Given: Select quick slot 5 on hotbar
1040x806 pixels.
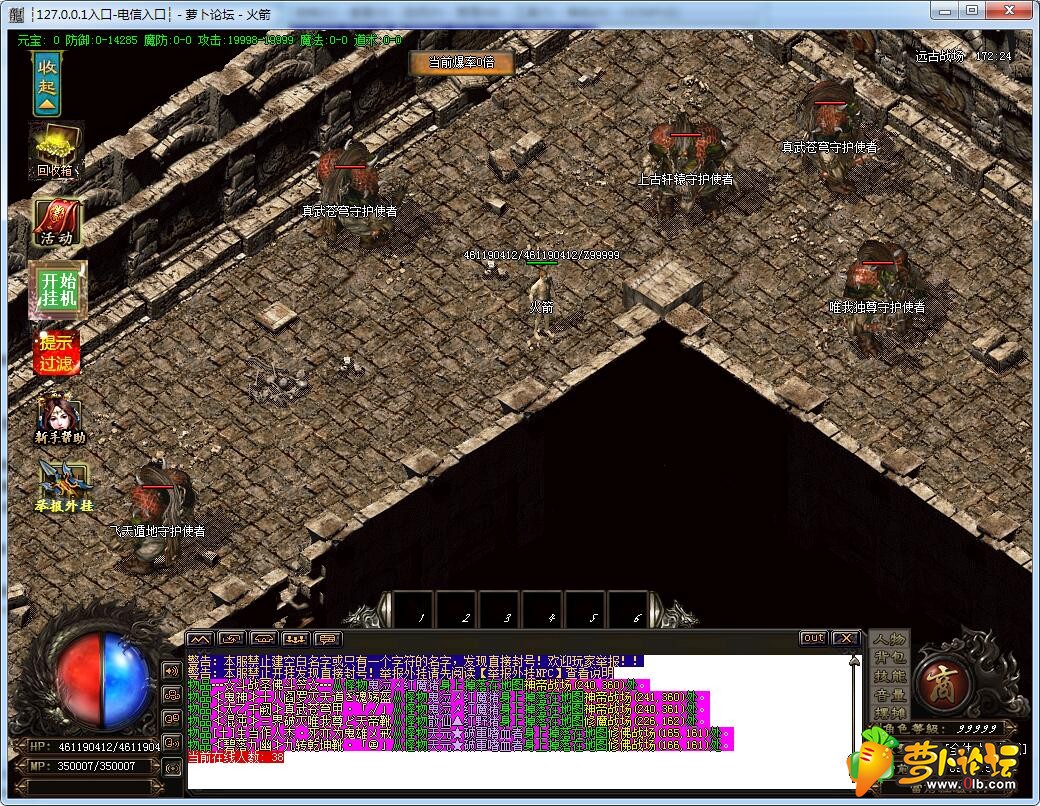Looking at the screenshot, I should coord(586,609).
